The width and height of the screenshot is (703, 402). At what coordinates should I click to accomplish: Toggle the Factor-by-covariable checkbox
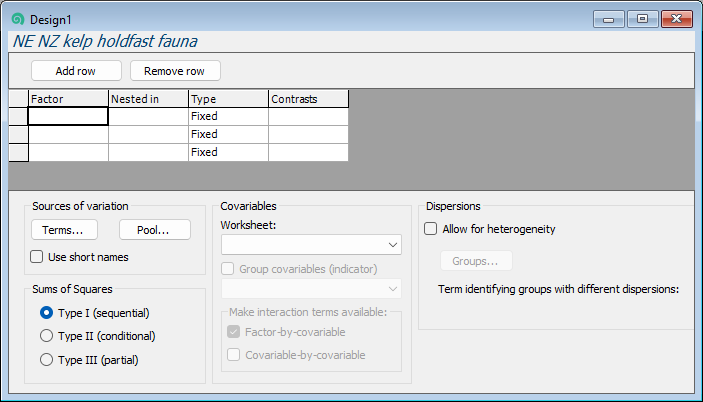[234, 332]
